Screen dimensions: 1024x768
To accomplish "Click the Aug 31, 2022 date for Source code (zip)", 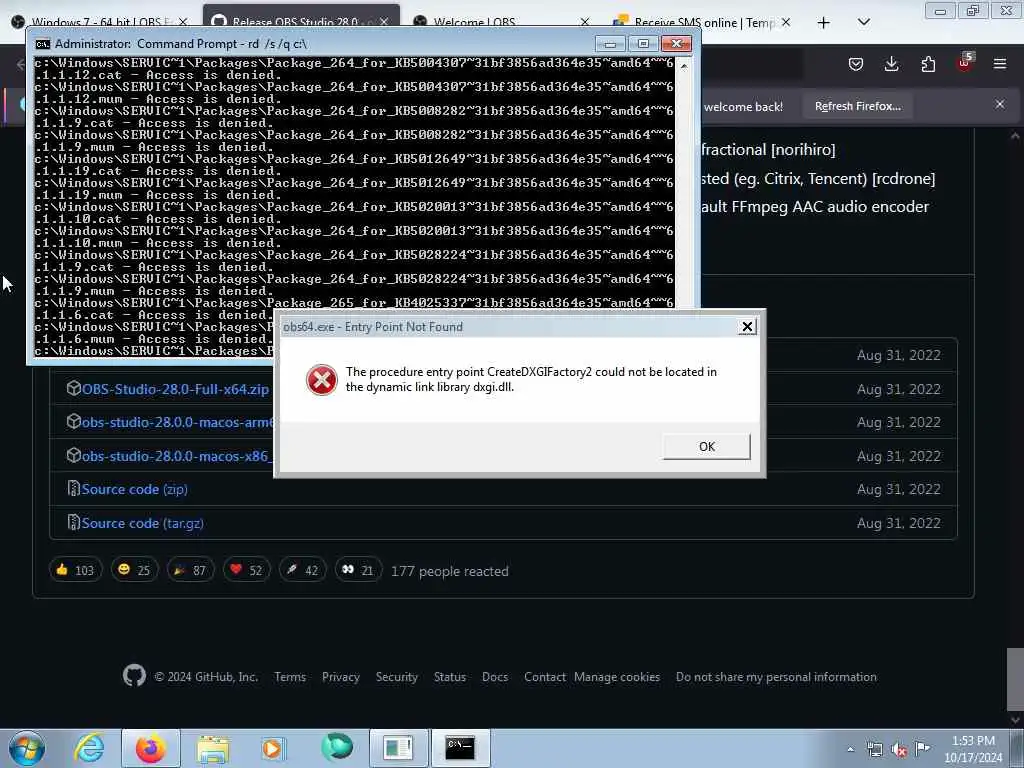I will [x=899, y=489].
